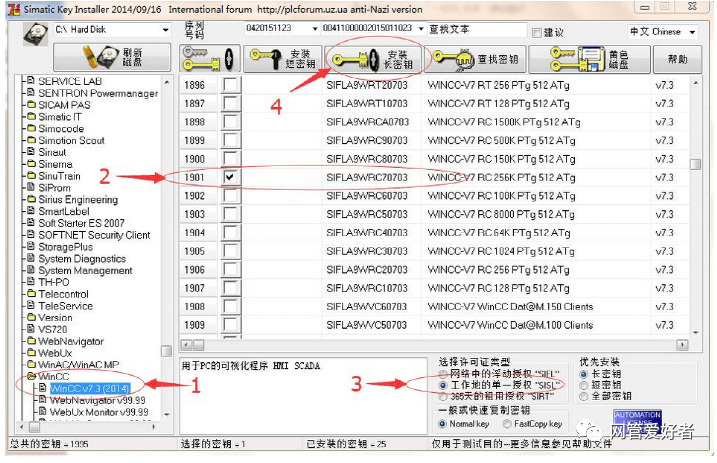Select WinCC v7.3 (2014) tree item
This screenshot has height=463, width=717.
pos(90,388)
